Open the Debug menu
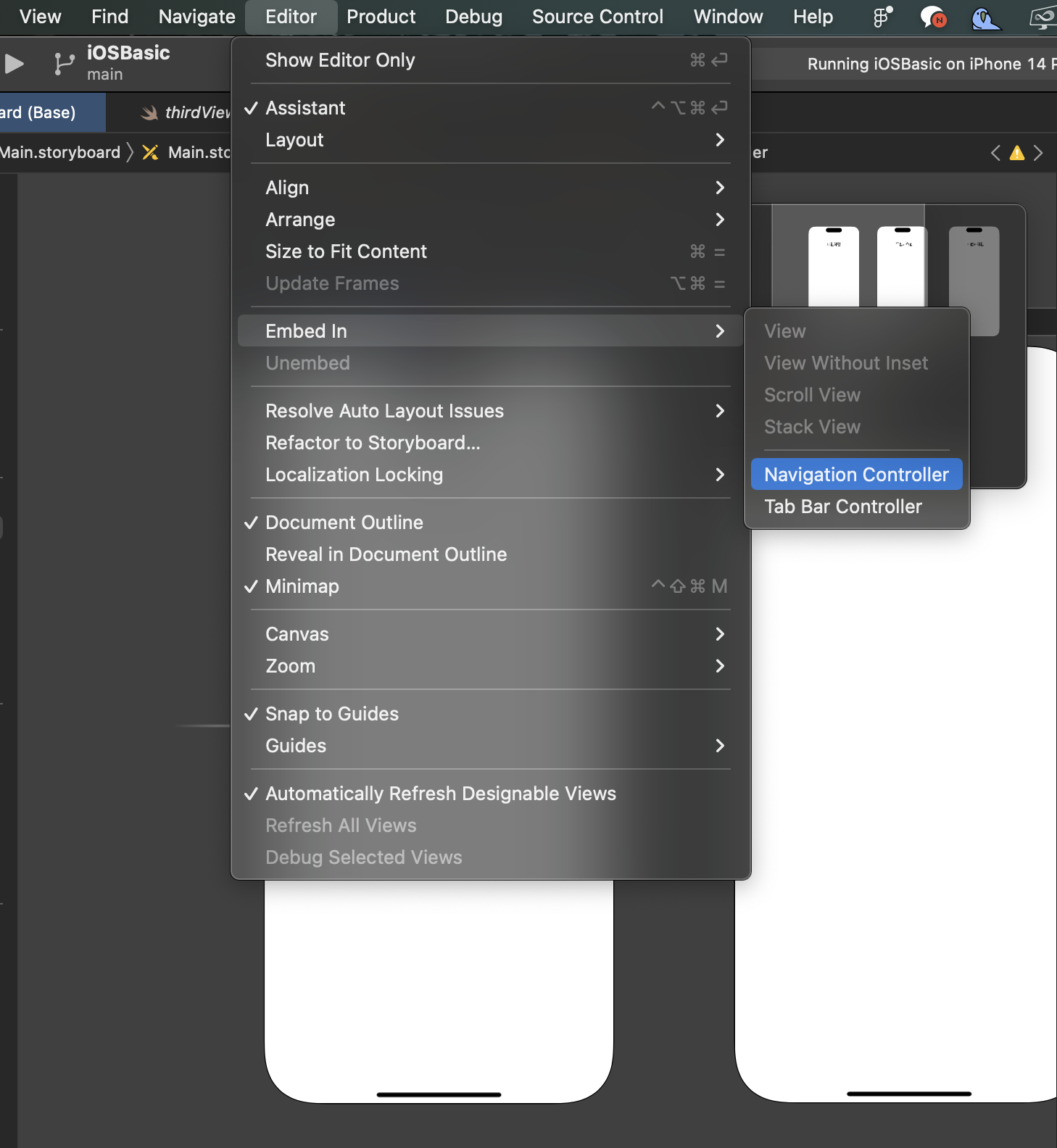Image resolution: width=1057 pixels, height=1148 pixels. point(473,17)
